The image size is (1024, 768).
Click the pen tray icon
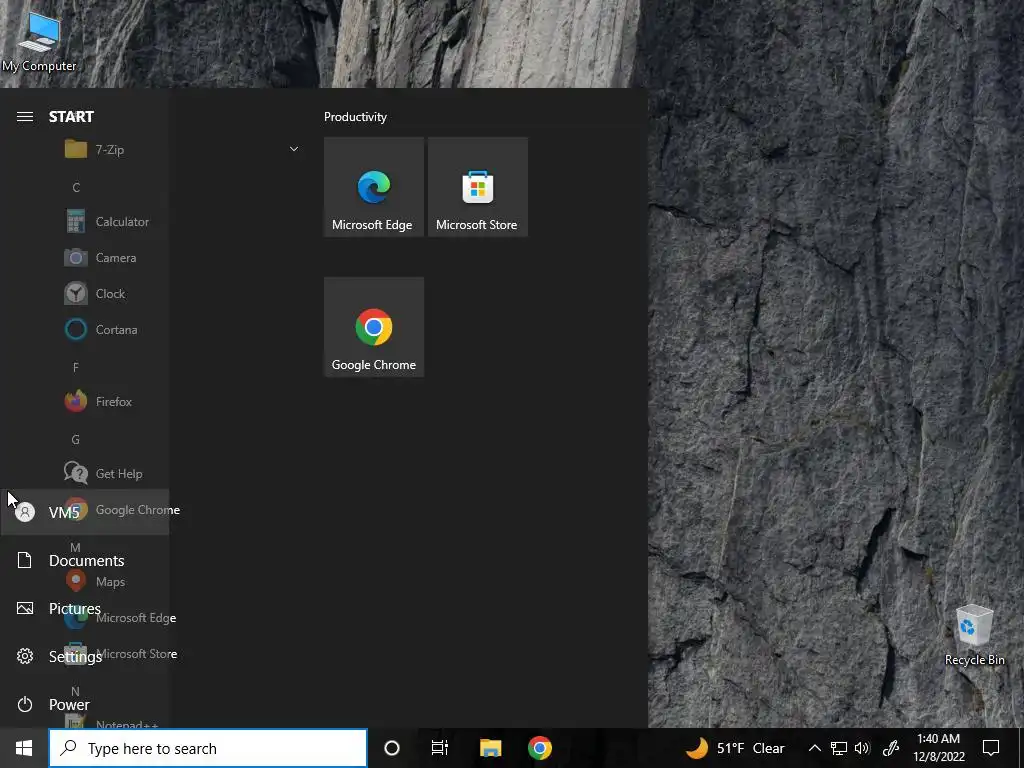click(891, 748)
